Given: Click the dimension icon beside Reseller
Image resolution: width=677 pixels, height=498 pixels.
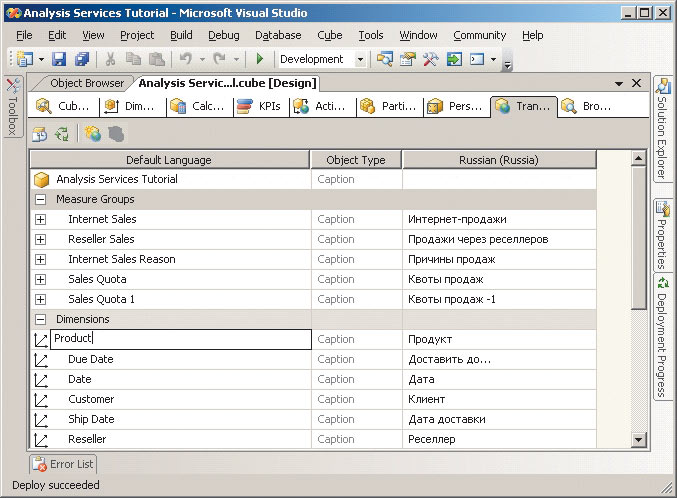Looking at the screenshot, I should pyautogui.click(x=41, y=440).
